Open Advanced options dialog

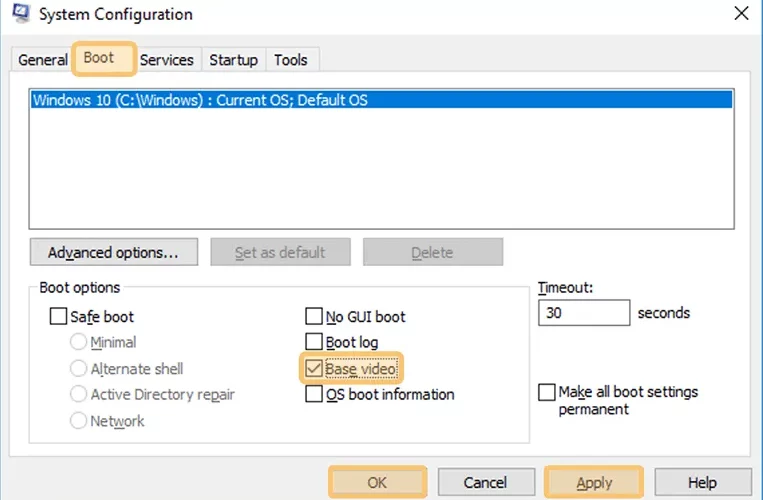(x=114, y=252)
